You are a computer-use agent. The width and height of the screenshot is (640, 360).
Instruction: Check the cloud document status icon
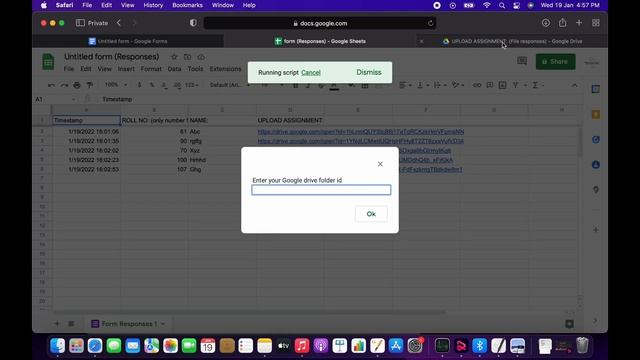[x=201, y=57]
